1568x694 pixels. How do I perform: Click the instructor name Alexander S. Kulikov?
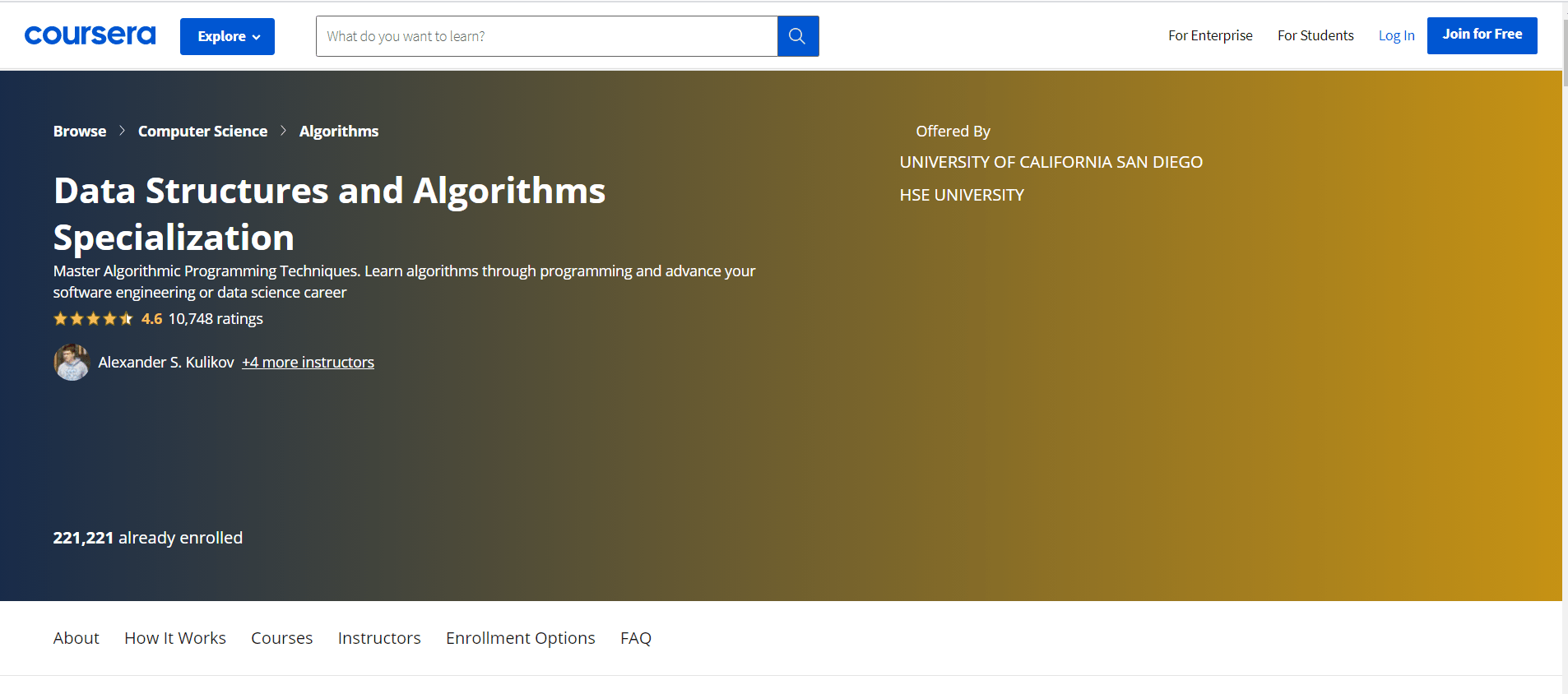(166, 363)
